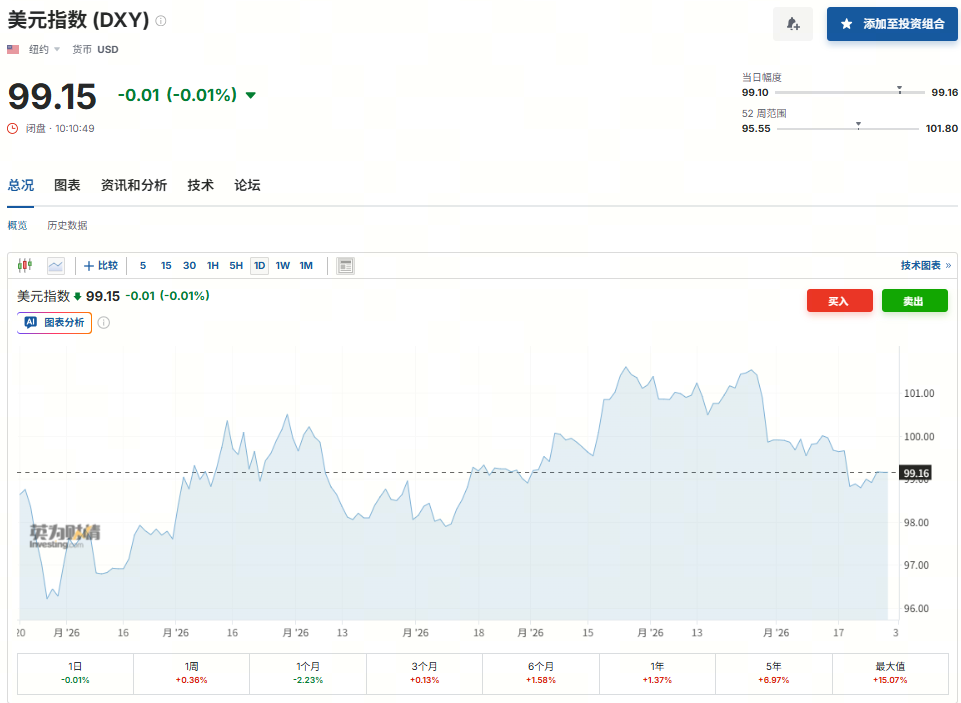Select the 1个月 performance period cell
961x703 pixels.
[308, 673]
